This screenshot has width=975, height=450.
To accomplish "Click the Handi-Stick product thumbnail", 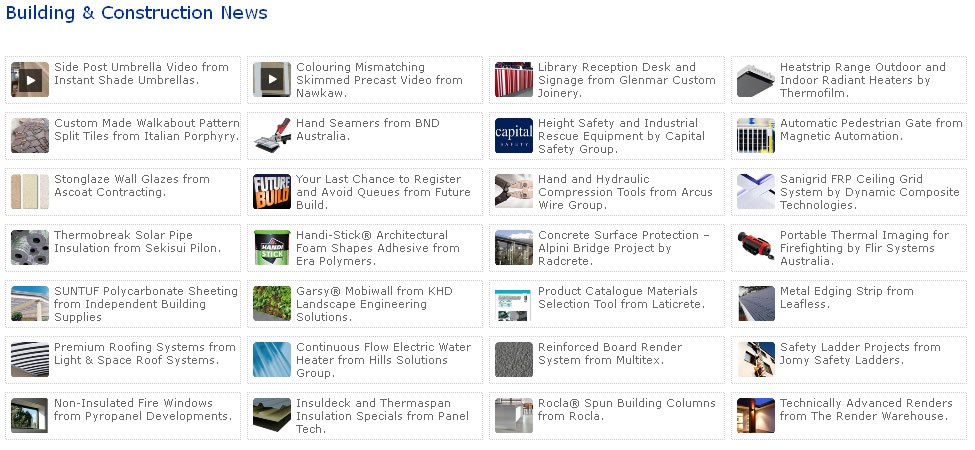I will tap(272, 247).
